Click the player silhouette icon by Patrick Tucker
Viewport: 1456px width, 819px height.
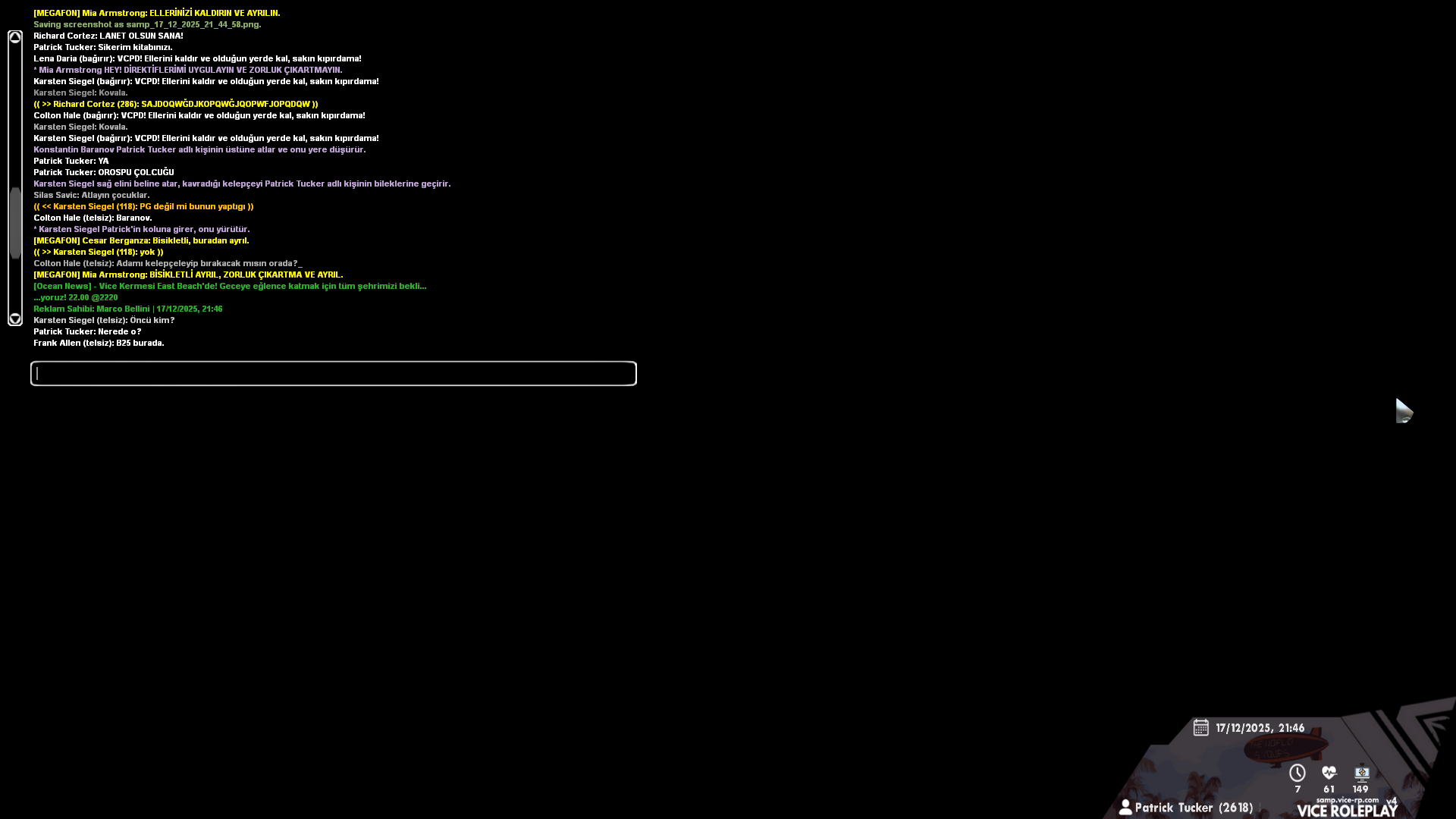point(1125,808)
